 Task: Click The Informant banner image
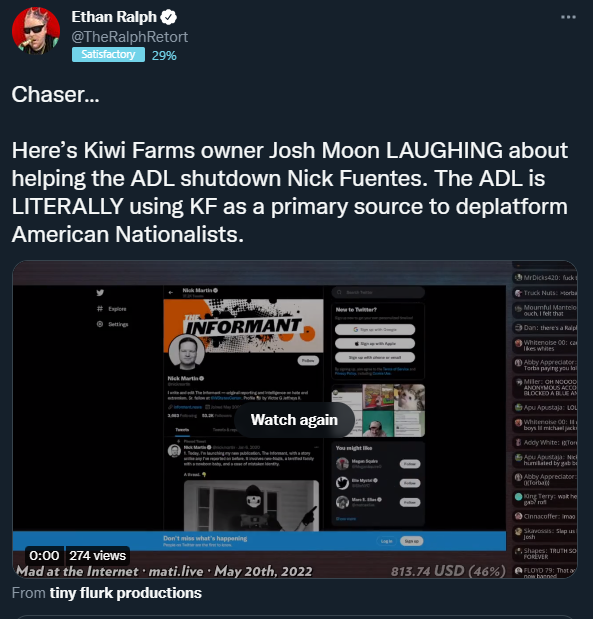(x=244, y=326)
